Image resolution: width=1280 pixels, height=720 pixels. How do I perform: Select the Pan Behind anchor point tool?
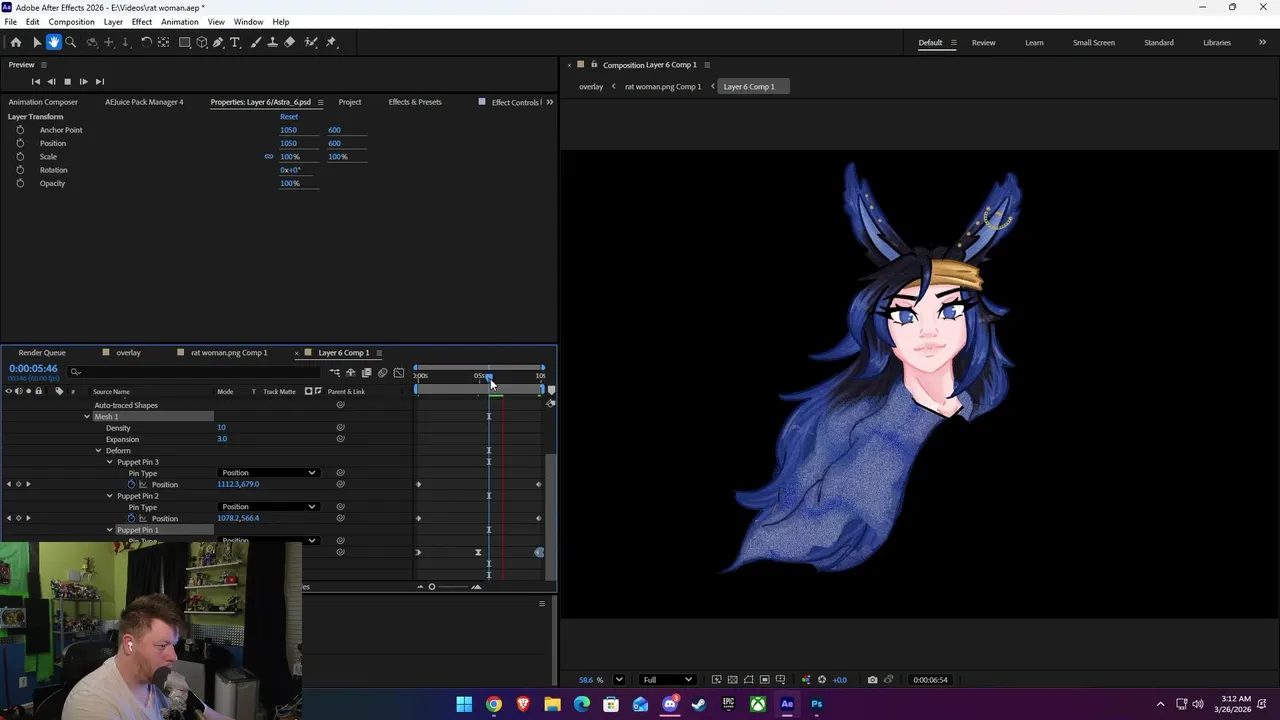(x=164, y=42)
